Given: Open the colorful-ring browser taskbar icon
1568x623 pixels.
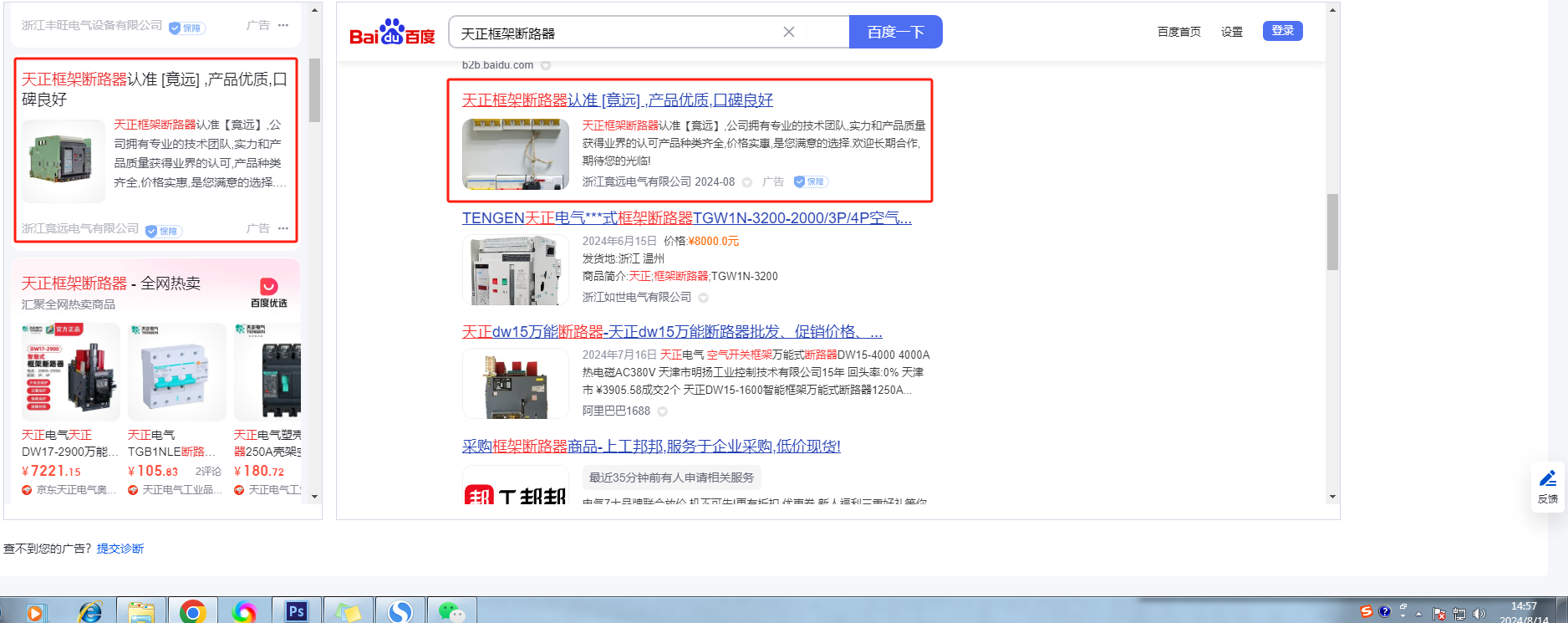Looking at the screenshot, I should coord(245,612).
